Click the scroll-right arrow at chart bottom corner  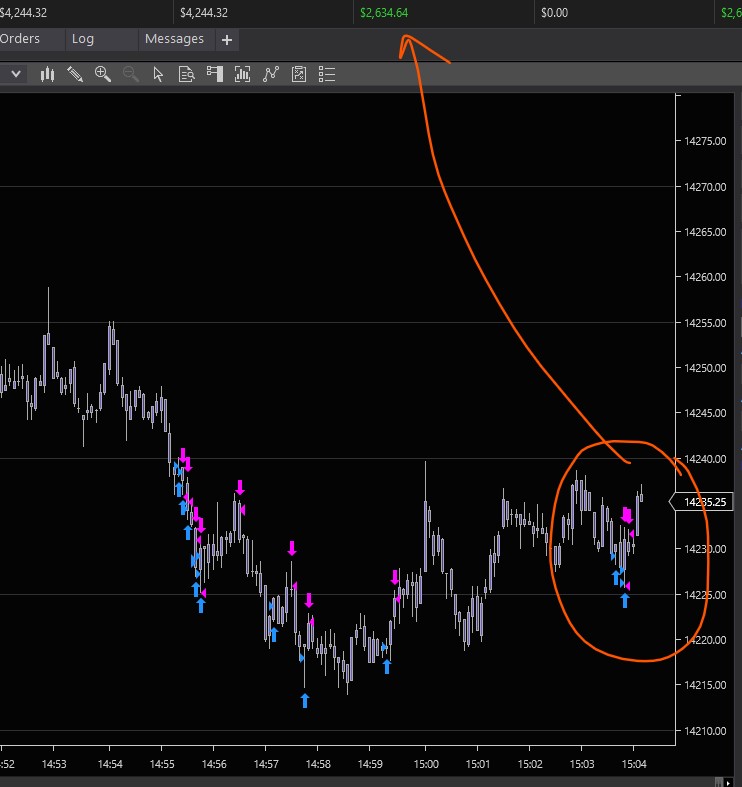point(727,782)
